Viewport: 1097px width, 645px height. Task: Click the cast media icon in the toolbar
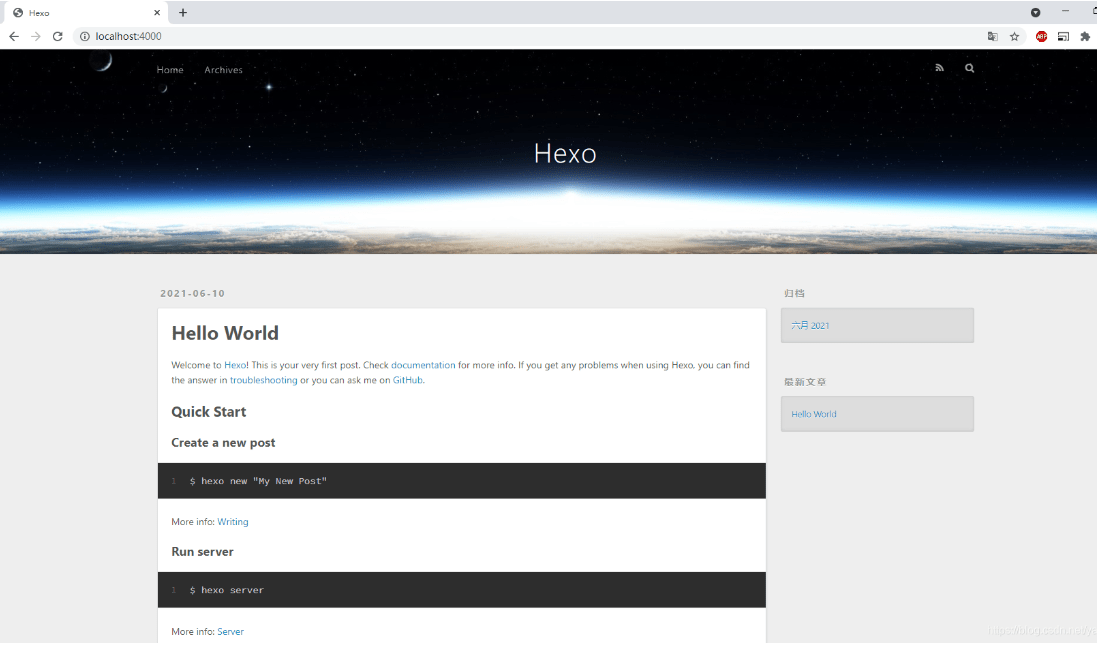click(x=1063, y=36)
